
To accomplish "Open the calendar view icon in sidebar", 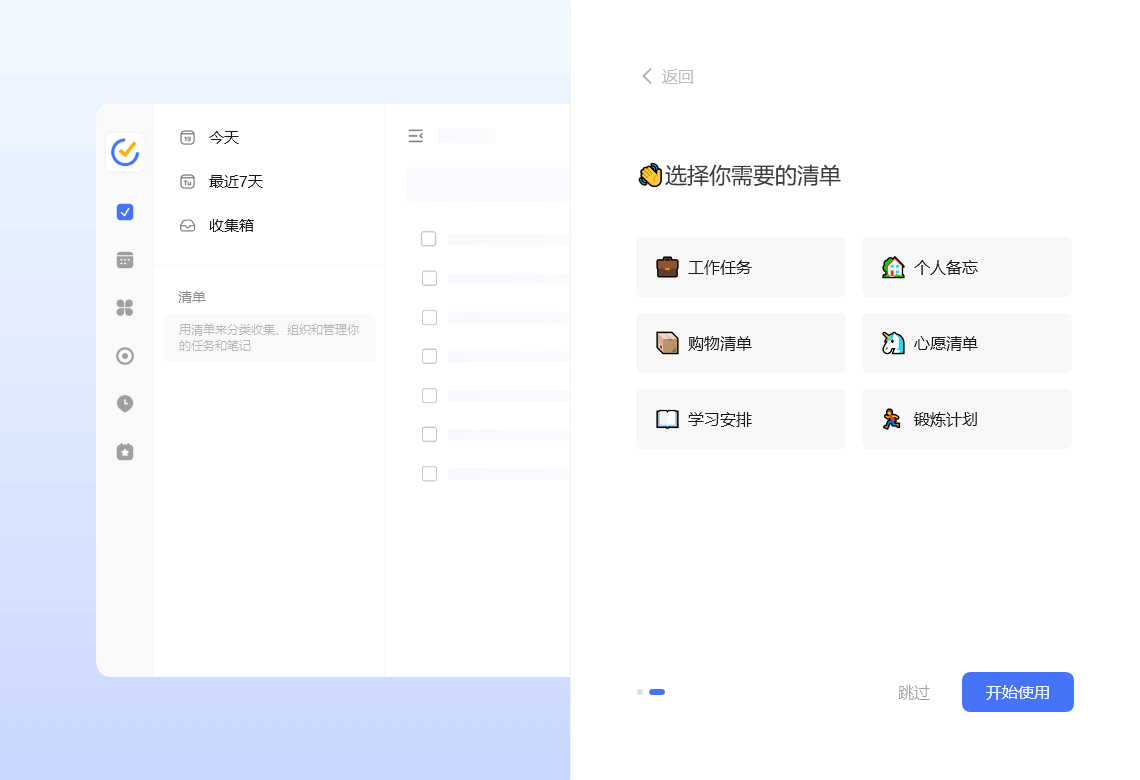I will pyautogui.click(x=125, y=260).
